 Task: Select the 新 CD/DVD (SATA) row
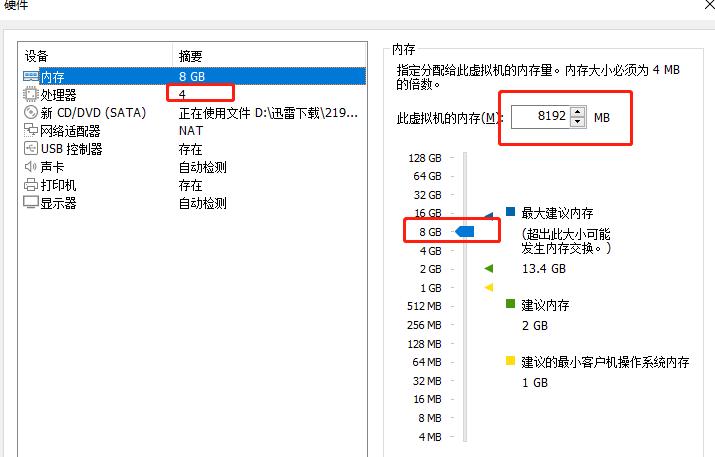coord(192,113)
